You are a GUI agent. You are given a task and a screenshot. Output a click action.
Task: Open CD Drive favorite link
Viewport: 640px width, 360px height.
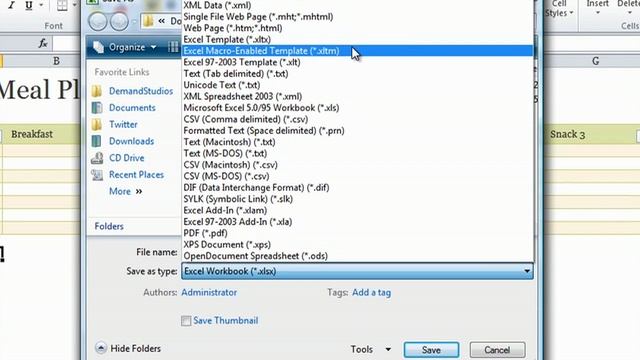tap(127, 158)
